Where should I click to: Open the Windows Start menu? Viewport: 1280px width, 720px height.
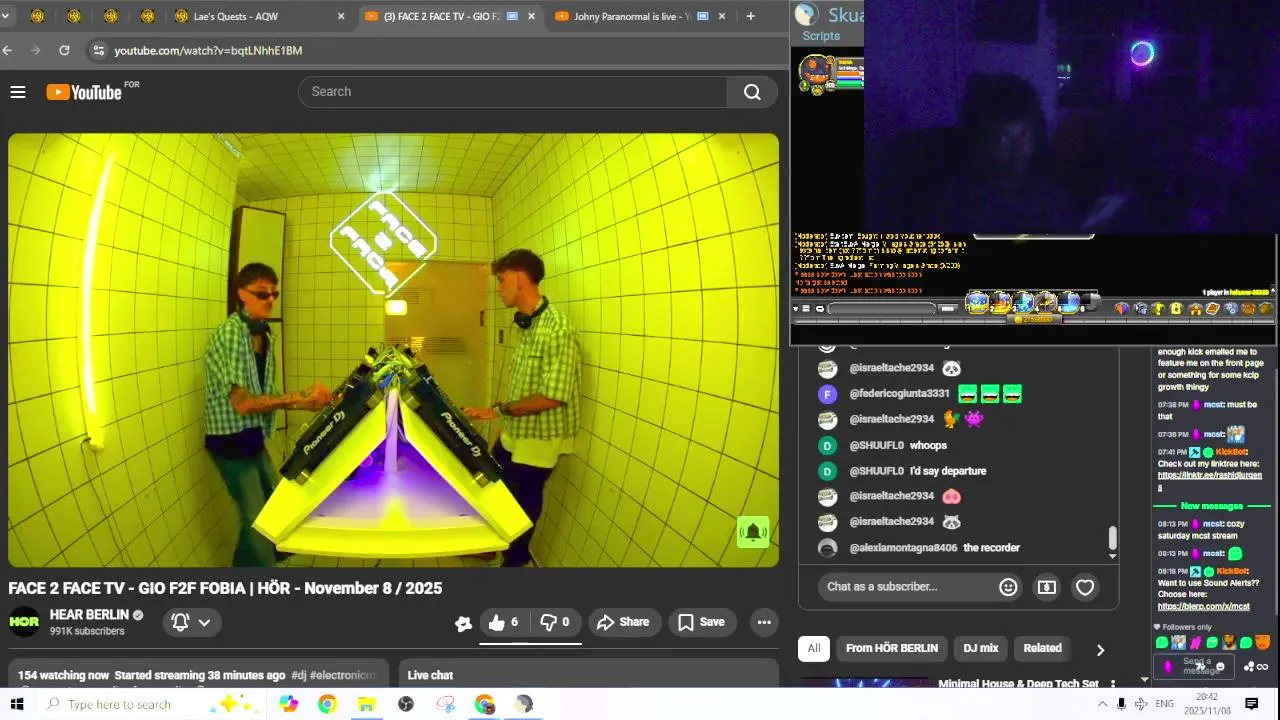coord(17,704)
